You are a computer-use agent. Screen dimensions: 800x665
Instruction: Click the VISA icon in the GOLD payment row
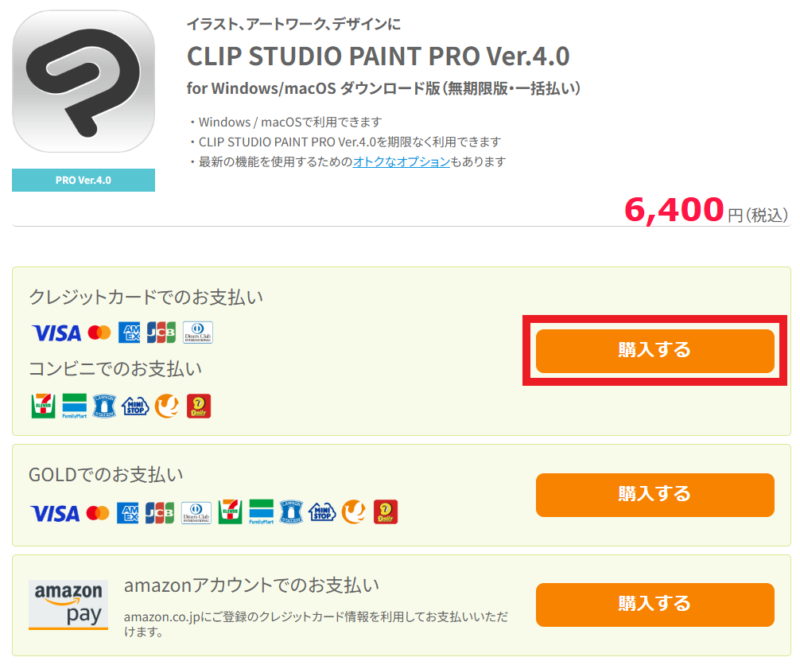pos(55,513)
